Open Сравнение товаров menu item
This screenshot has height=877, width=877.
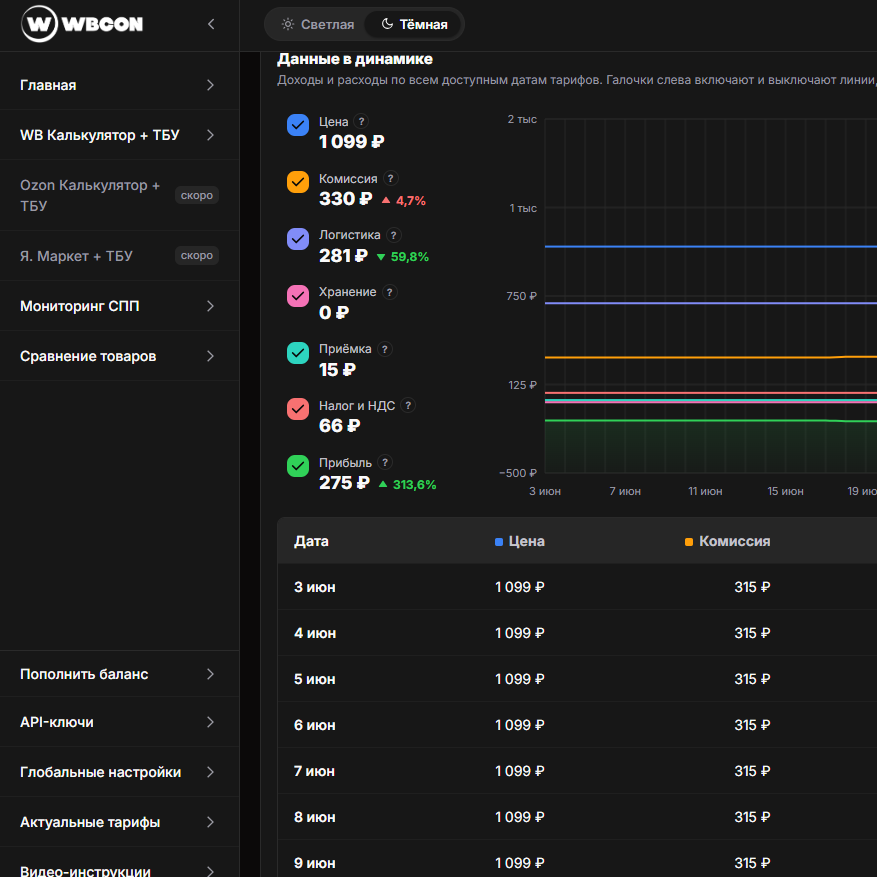tap(119, 356)
